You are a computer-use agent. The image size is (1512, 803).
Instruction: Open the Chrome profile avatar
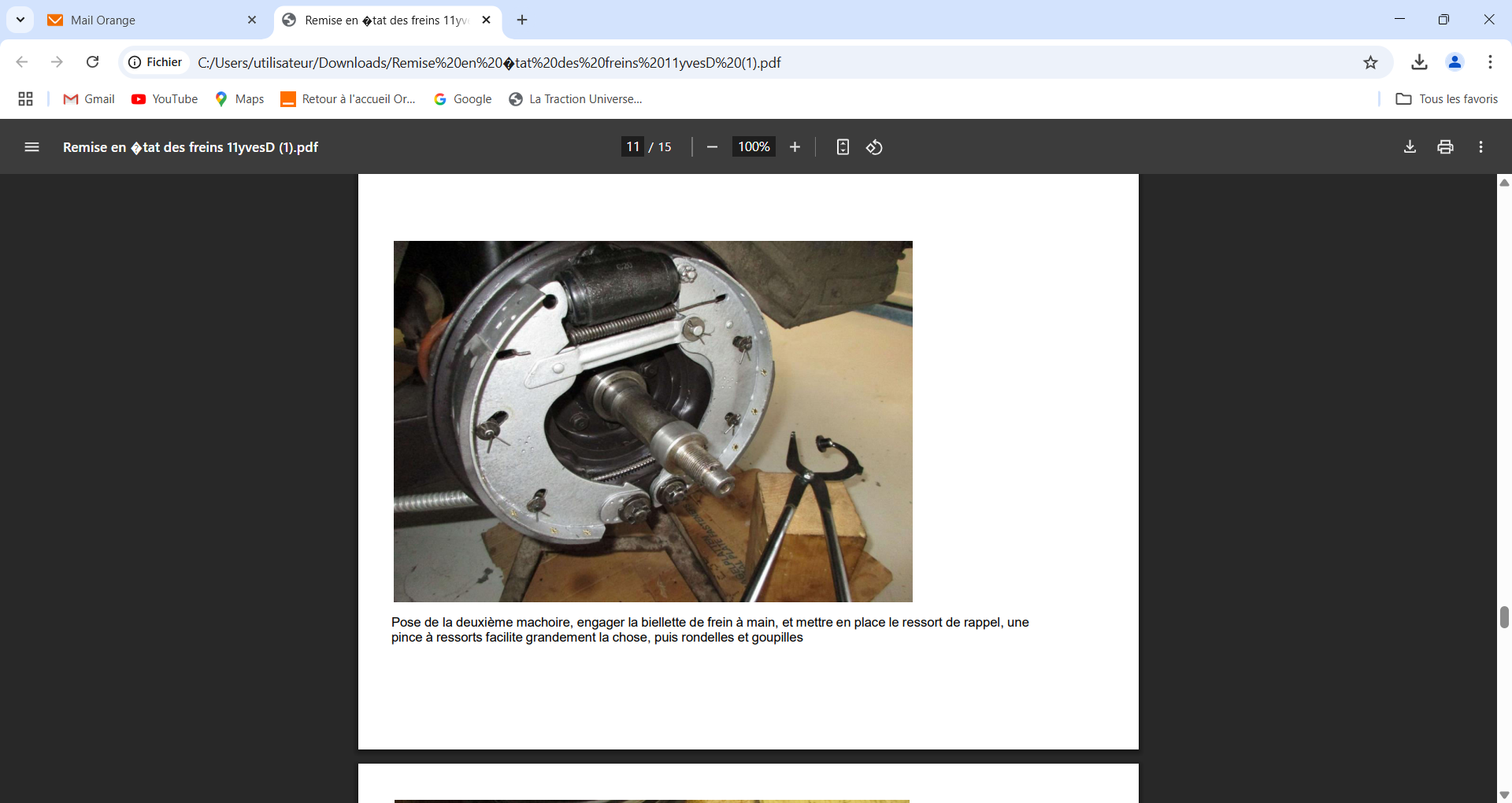coord(1455,62)
